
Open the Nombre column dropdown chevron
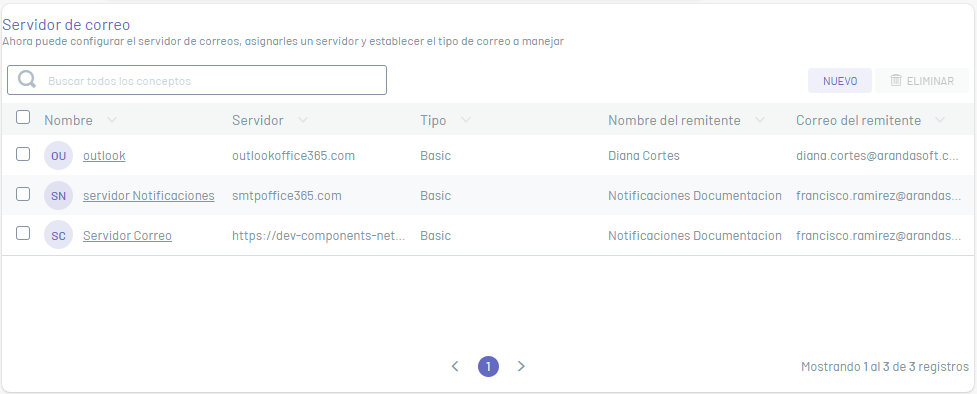(112, 120)
